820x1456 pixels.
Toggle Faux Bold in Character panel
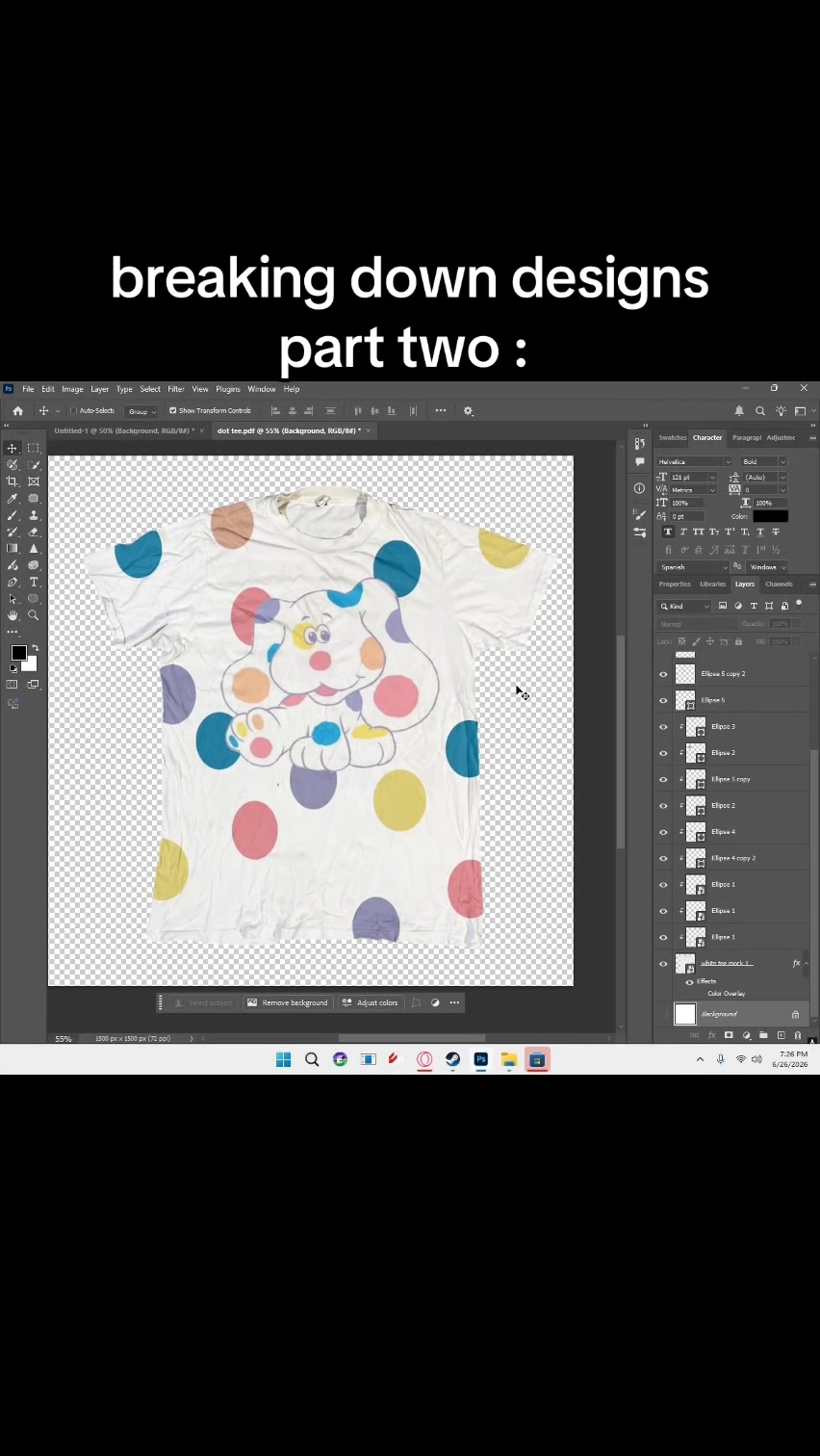(x=668, y=532)
